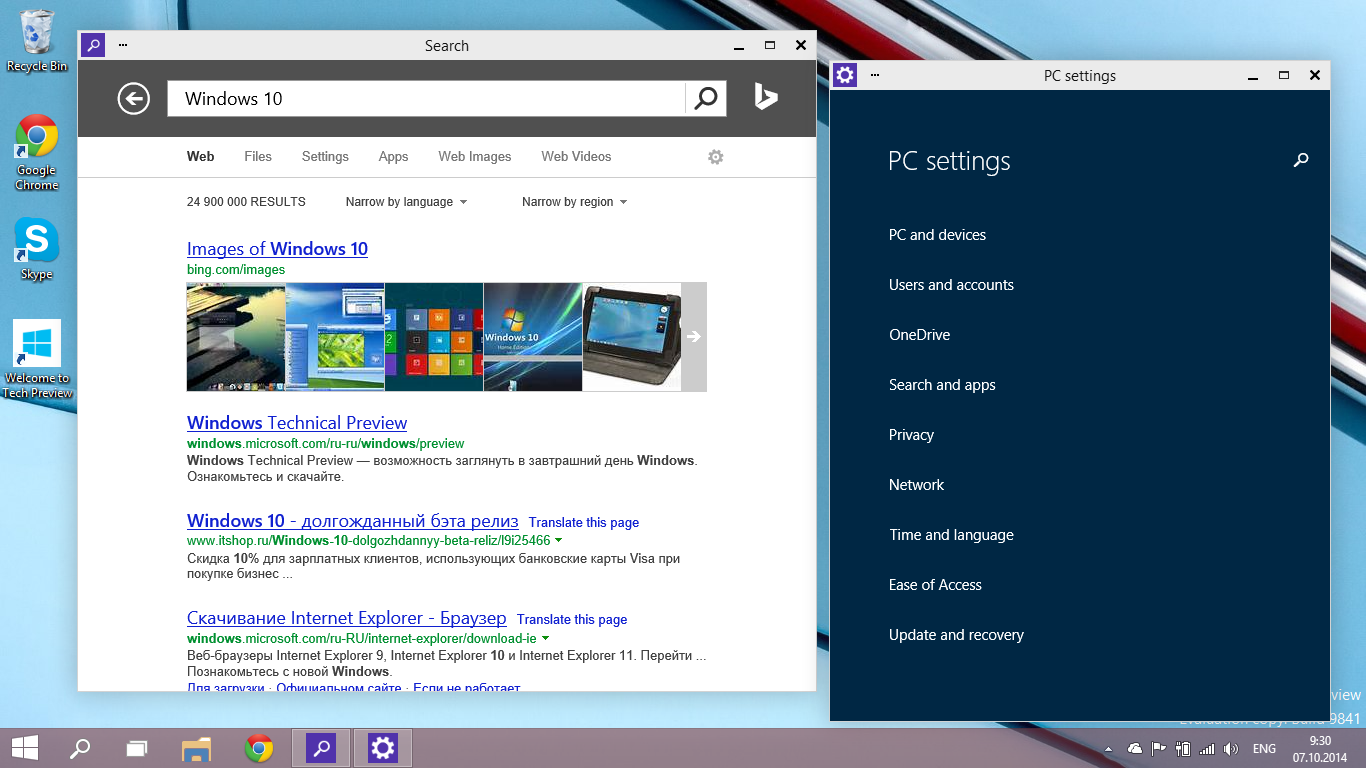Show hidden system tray icons arrow
This screenshot has height=768, width=1366.
(x=1108, y=749)
